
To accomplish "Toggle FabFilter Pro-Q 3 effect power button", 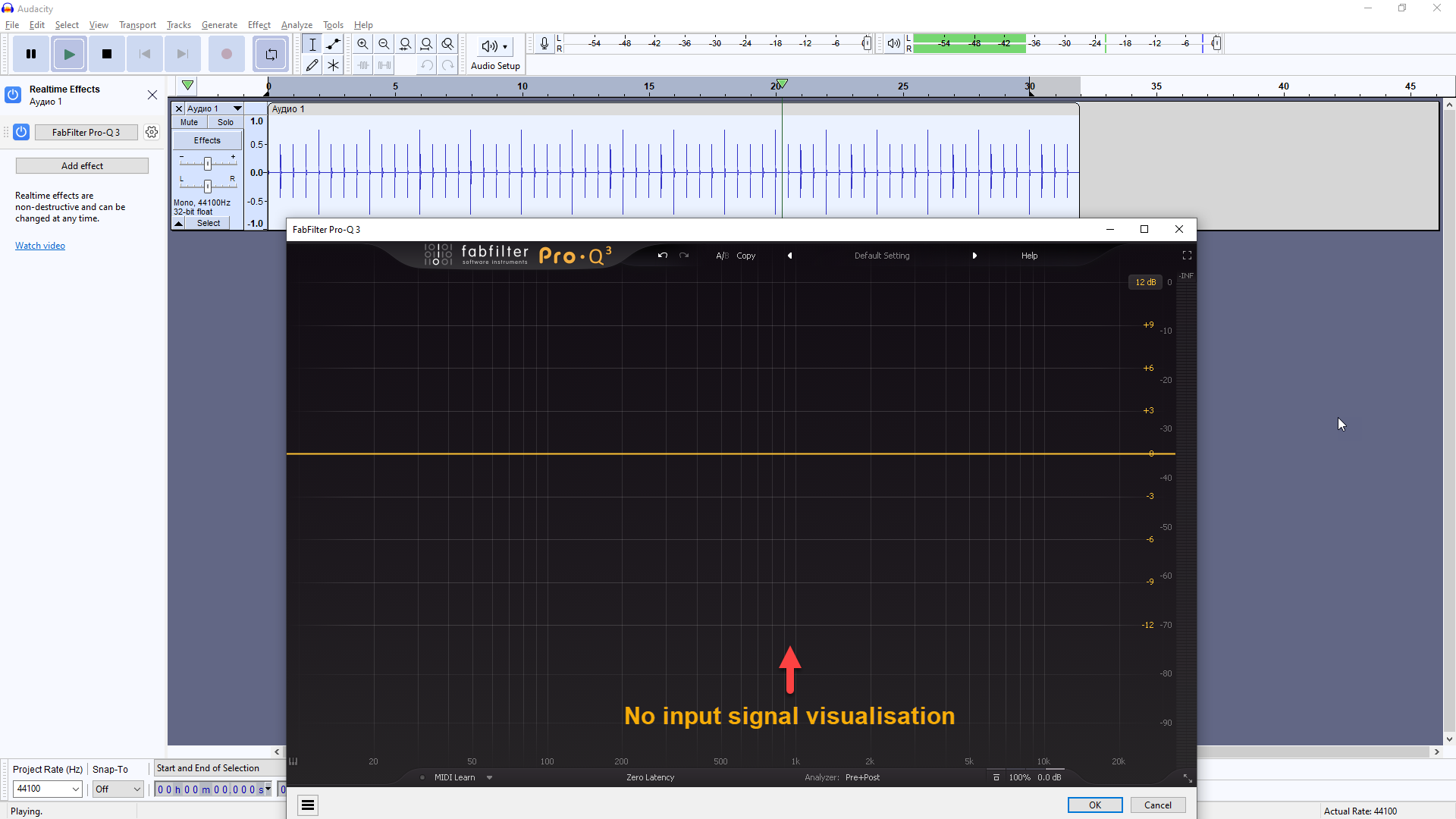I will pyautogui.click(x=21, y=132).
